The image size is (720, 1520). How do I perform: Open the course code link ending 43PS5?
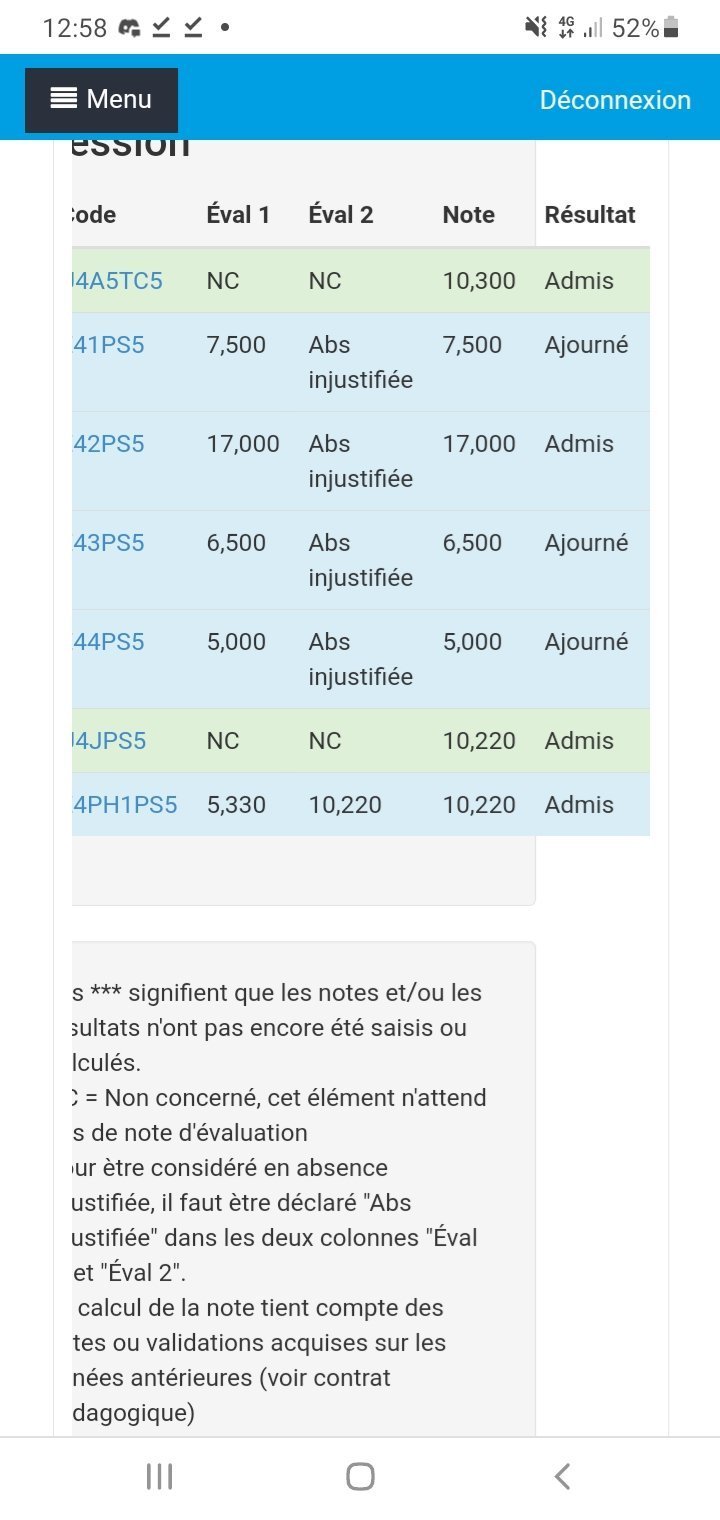pos(108,543)
